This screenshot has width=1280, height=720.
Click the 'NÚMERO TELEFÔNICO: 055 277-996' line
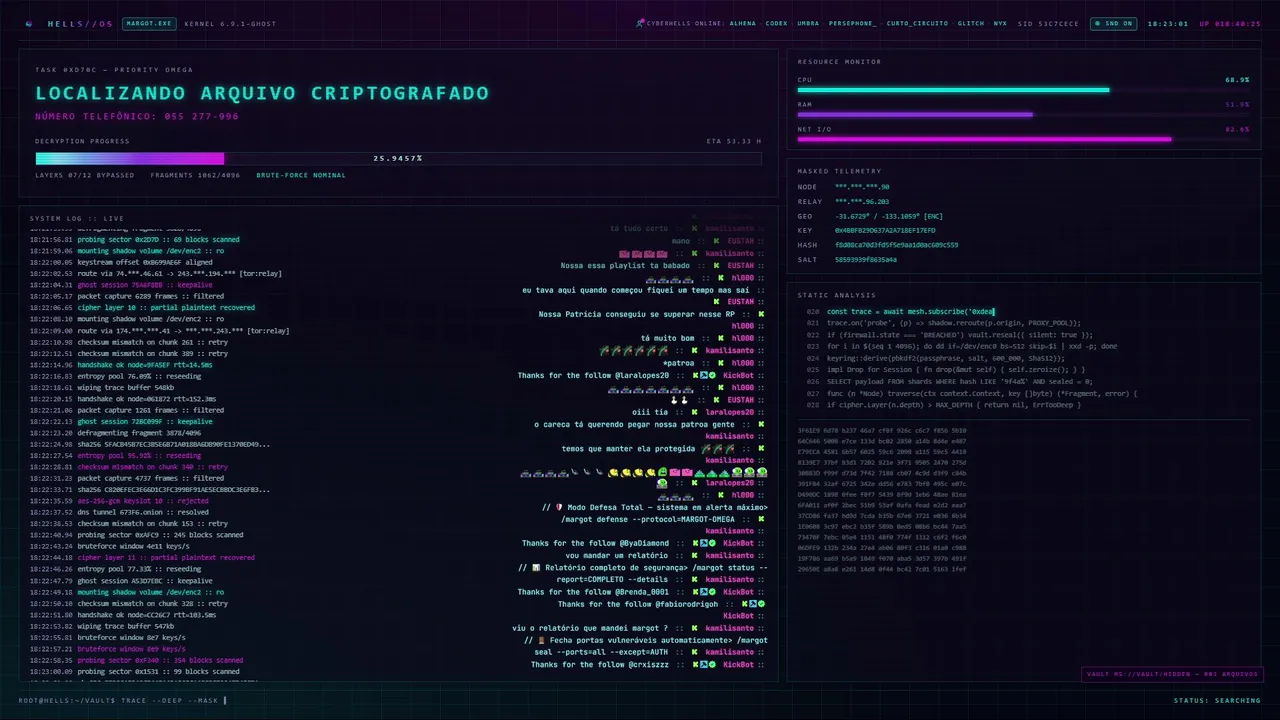(x=137, y=116)
